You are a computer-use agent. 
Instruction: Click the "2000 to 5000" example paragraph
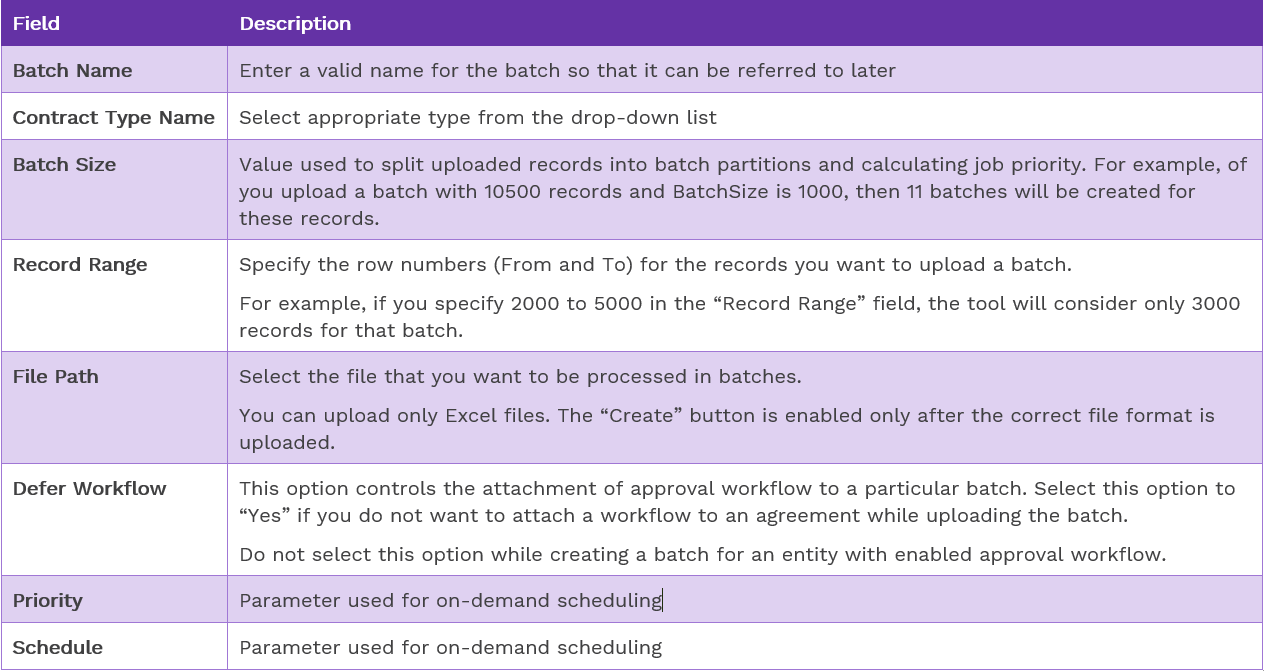739,315
